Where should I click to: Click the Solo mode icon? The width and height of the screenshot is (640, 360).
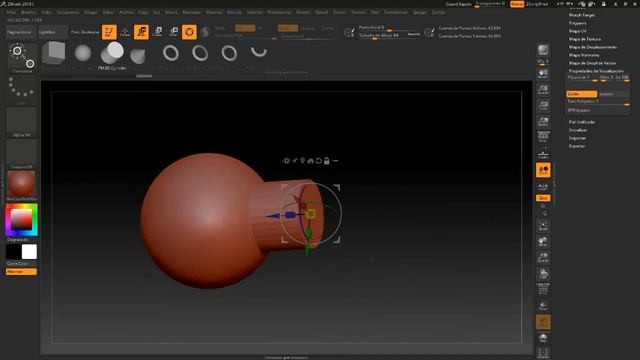point(543,338)
